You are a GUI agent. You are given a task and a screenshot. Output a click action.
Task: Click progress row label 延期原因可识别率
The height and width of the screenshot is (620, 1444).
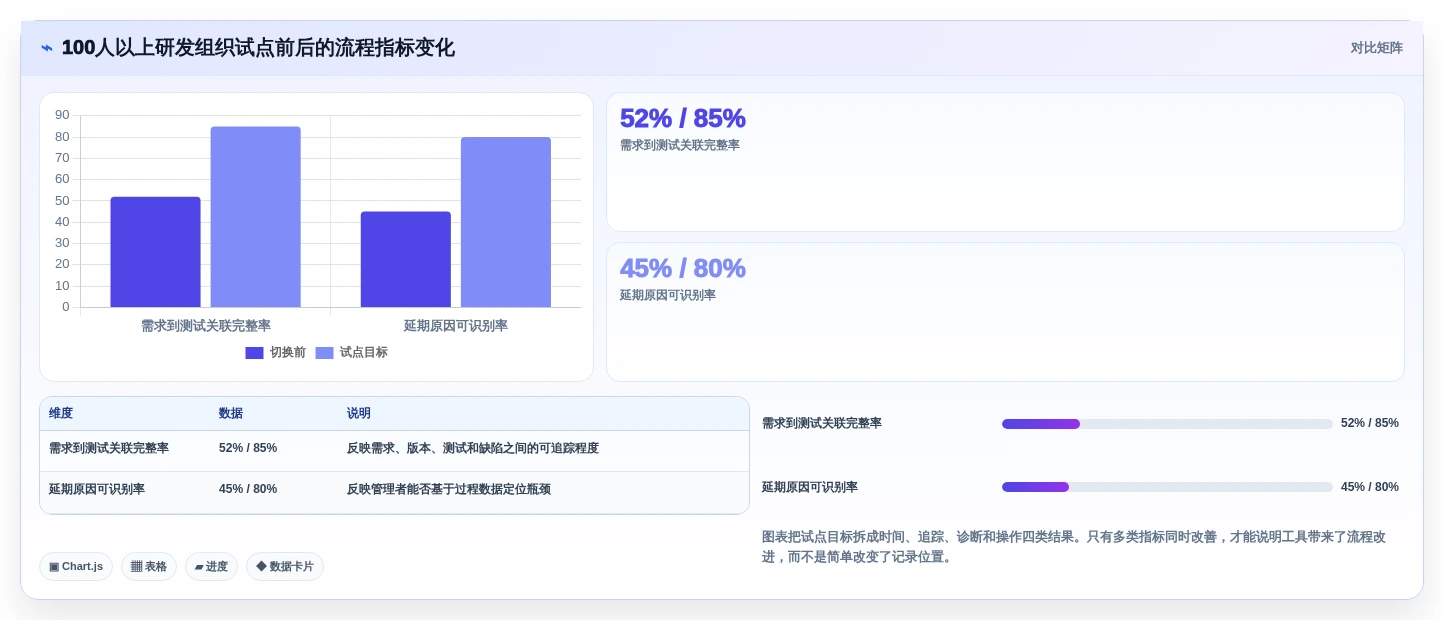810,487
